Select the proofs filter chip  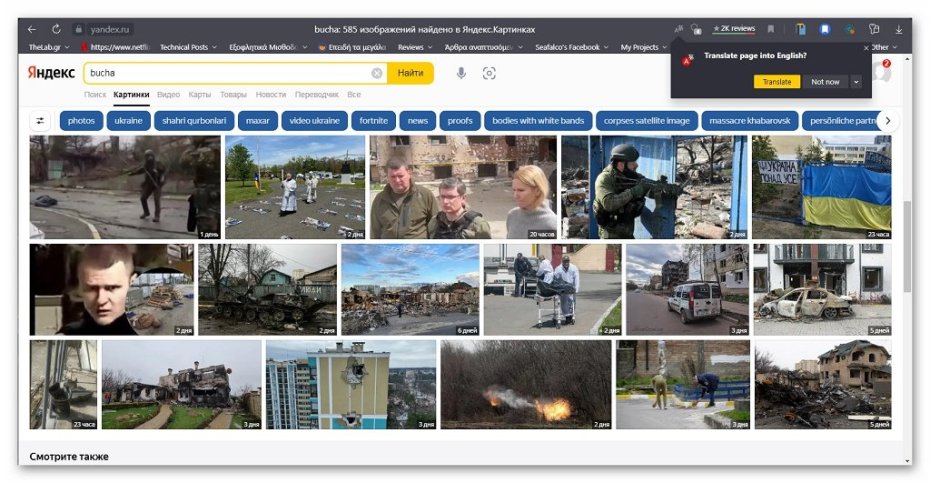(460, 120)
